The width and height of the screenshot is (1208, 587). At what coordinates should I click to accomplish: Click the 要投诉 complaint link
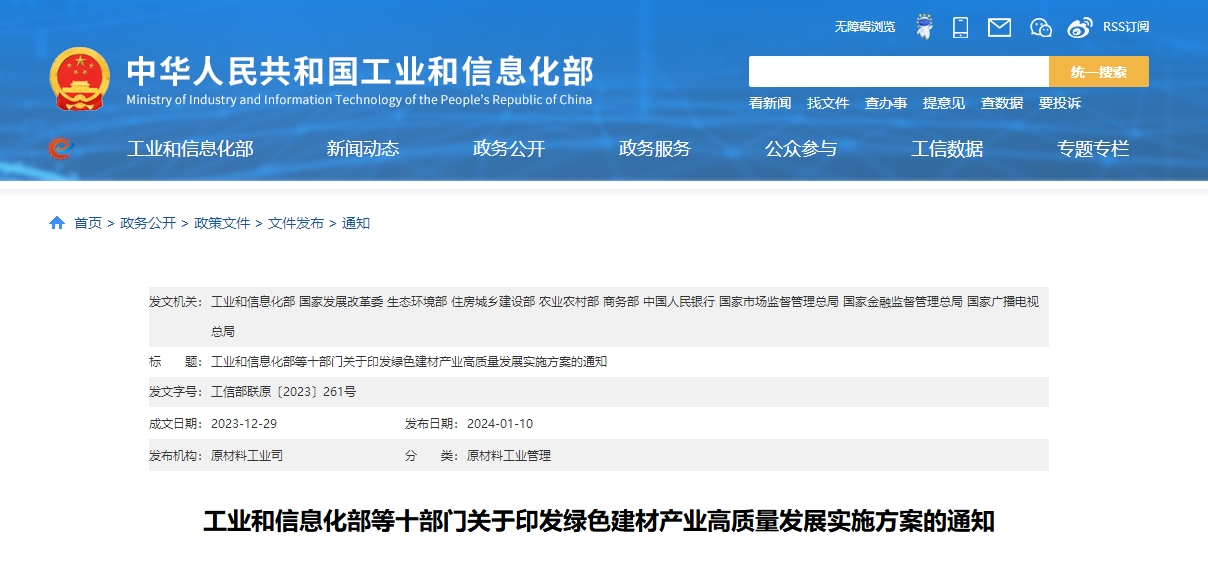pyautogui.click(x=1062, y=103)
